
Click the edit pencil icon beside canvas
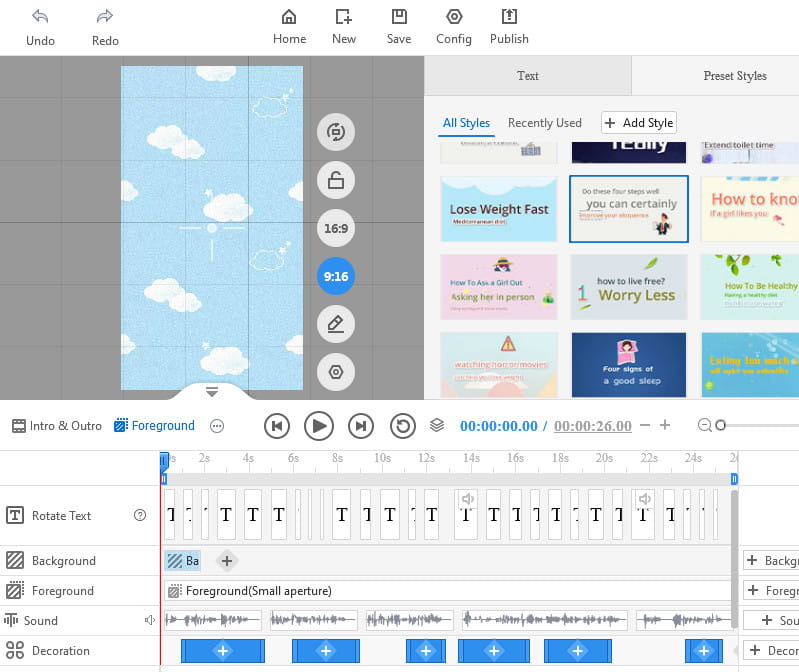(x=336, y=324)
